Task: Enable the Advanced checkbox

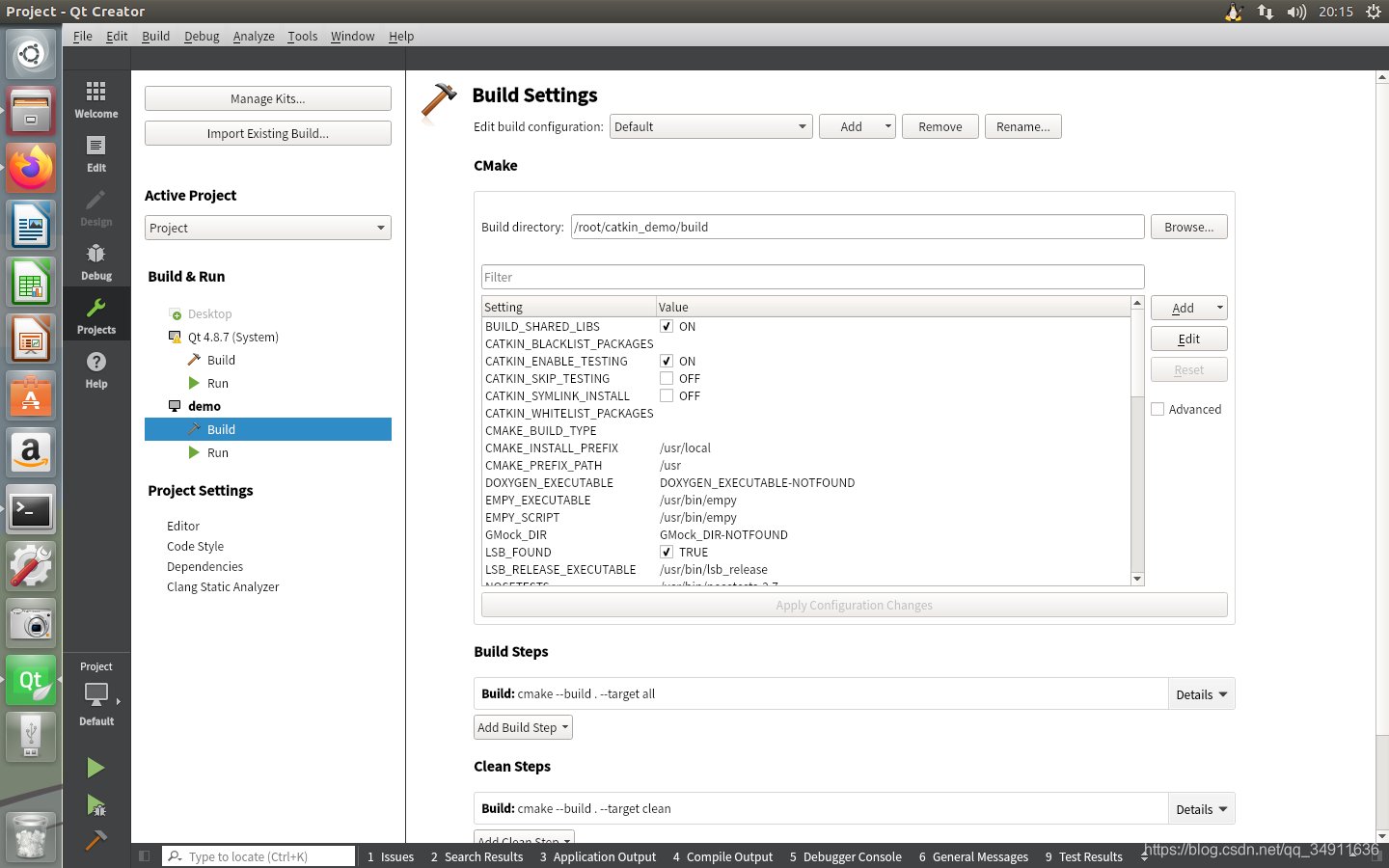Action: (1157, 409)
